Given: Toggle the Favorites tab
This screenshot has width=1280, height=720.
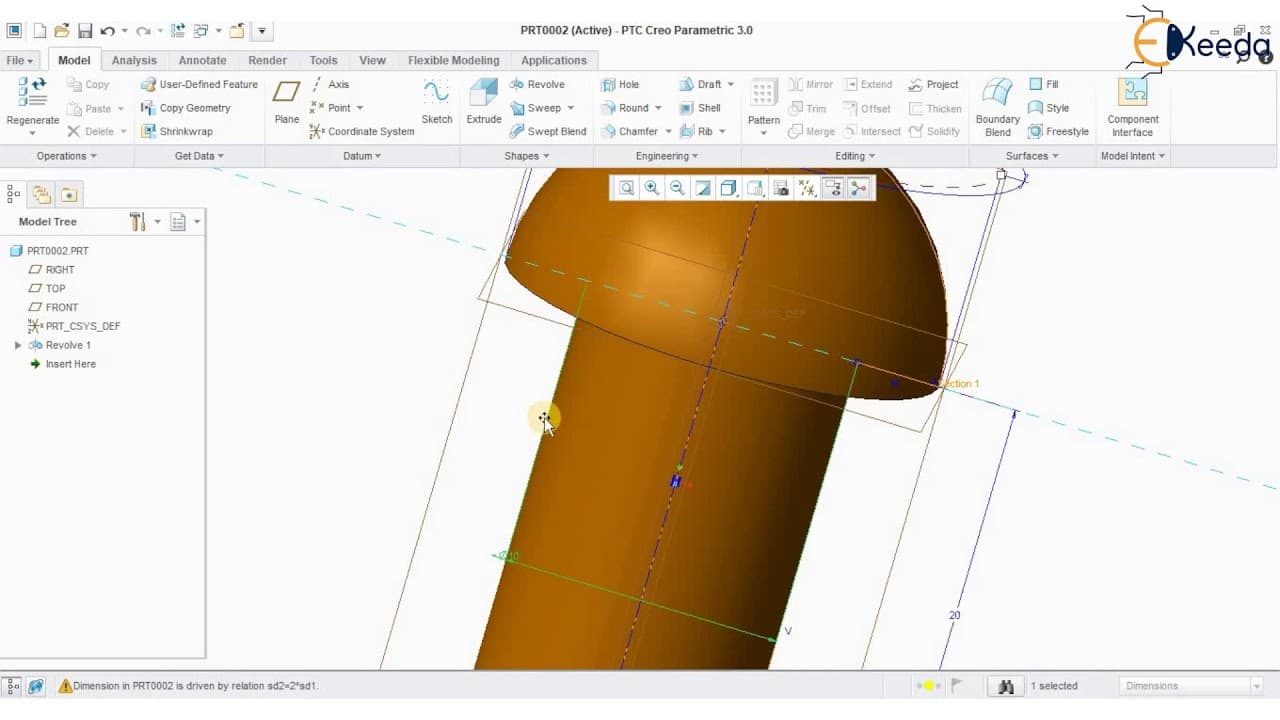Looking at the screenshot, I should click(68, 194).
